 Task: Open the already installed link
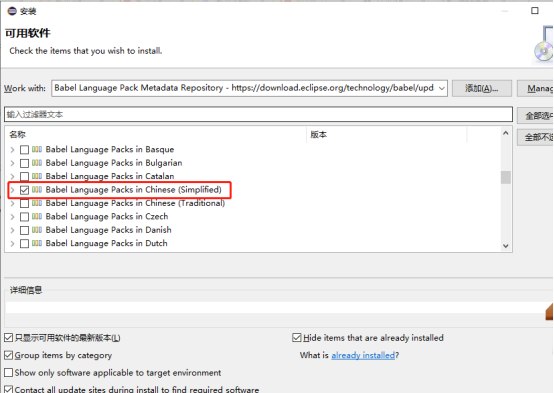[x=363, y=355]
